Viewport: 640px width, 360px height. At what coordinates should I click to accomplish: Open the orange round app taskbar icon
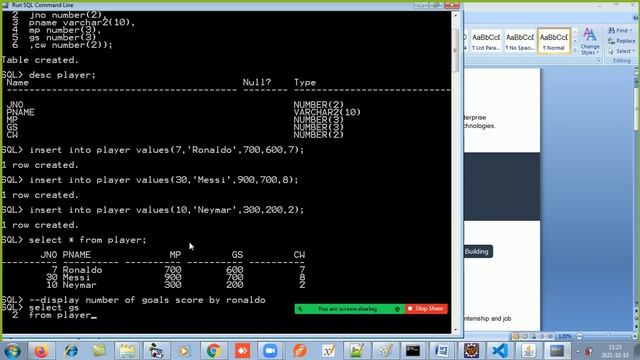[299, 351]
